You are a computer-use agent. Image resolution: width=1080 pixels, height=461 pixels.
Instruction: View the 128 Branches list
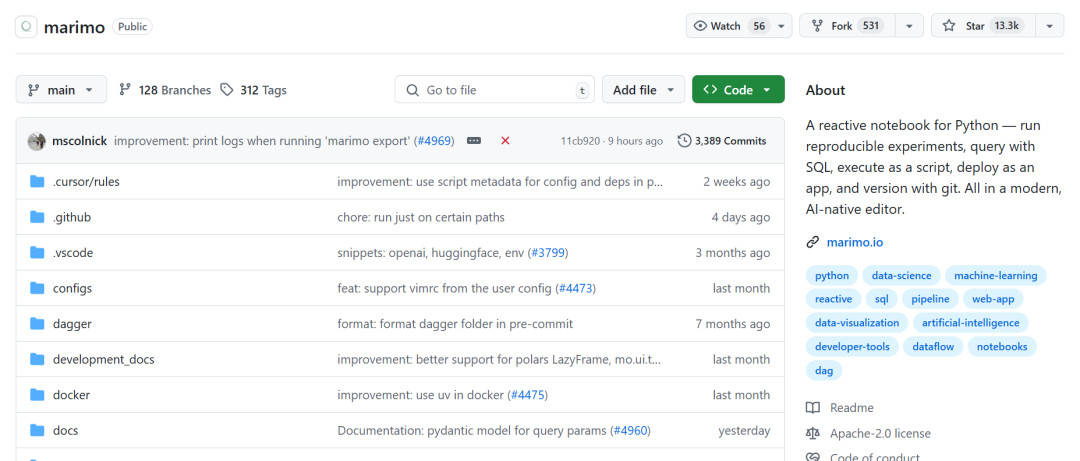165,90
